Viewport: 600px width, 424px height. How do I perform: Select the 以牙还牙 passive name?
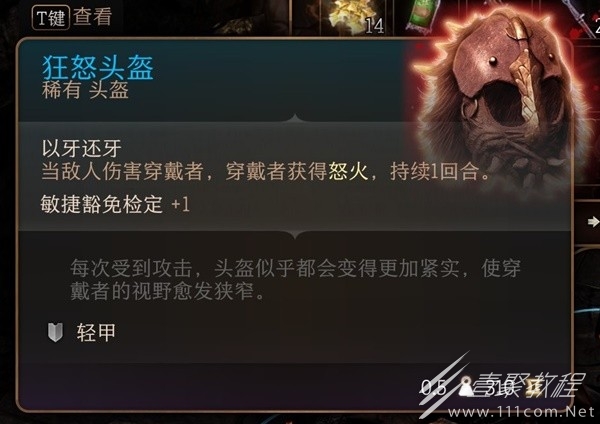click(82, 148)
